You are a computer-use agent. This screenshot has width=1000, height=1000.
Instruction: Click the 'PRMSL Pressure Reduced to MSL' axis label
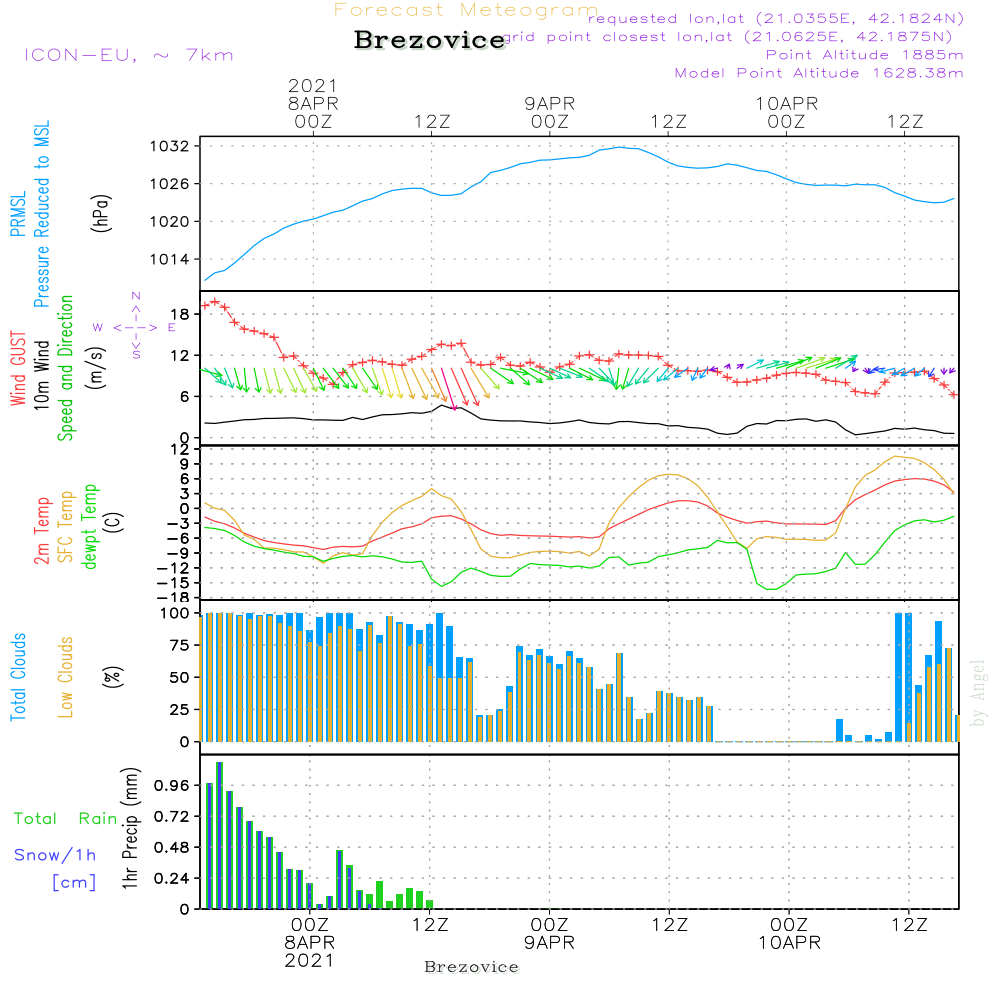click(30, 214)
